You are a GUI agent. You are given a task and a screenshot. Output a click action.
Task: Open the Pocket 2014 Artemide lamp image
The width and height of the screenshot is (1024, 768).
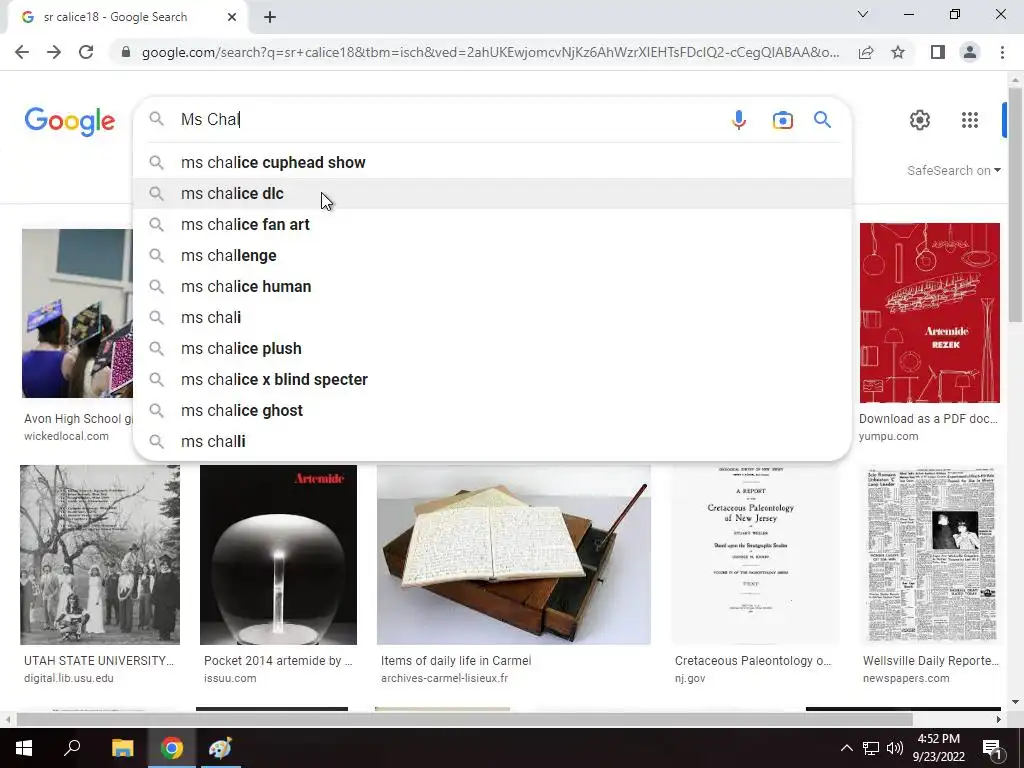278,555
